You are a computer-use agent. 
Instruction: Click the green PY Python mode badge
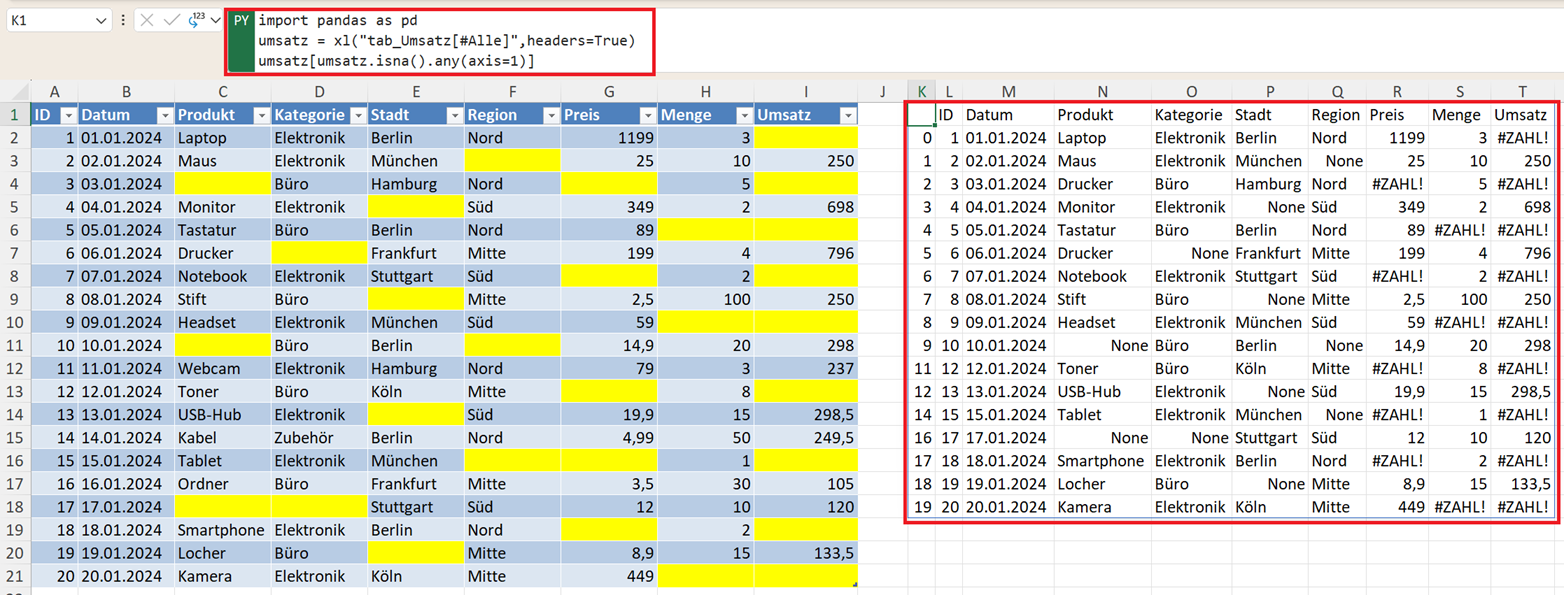click(x=241, y=20)
